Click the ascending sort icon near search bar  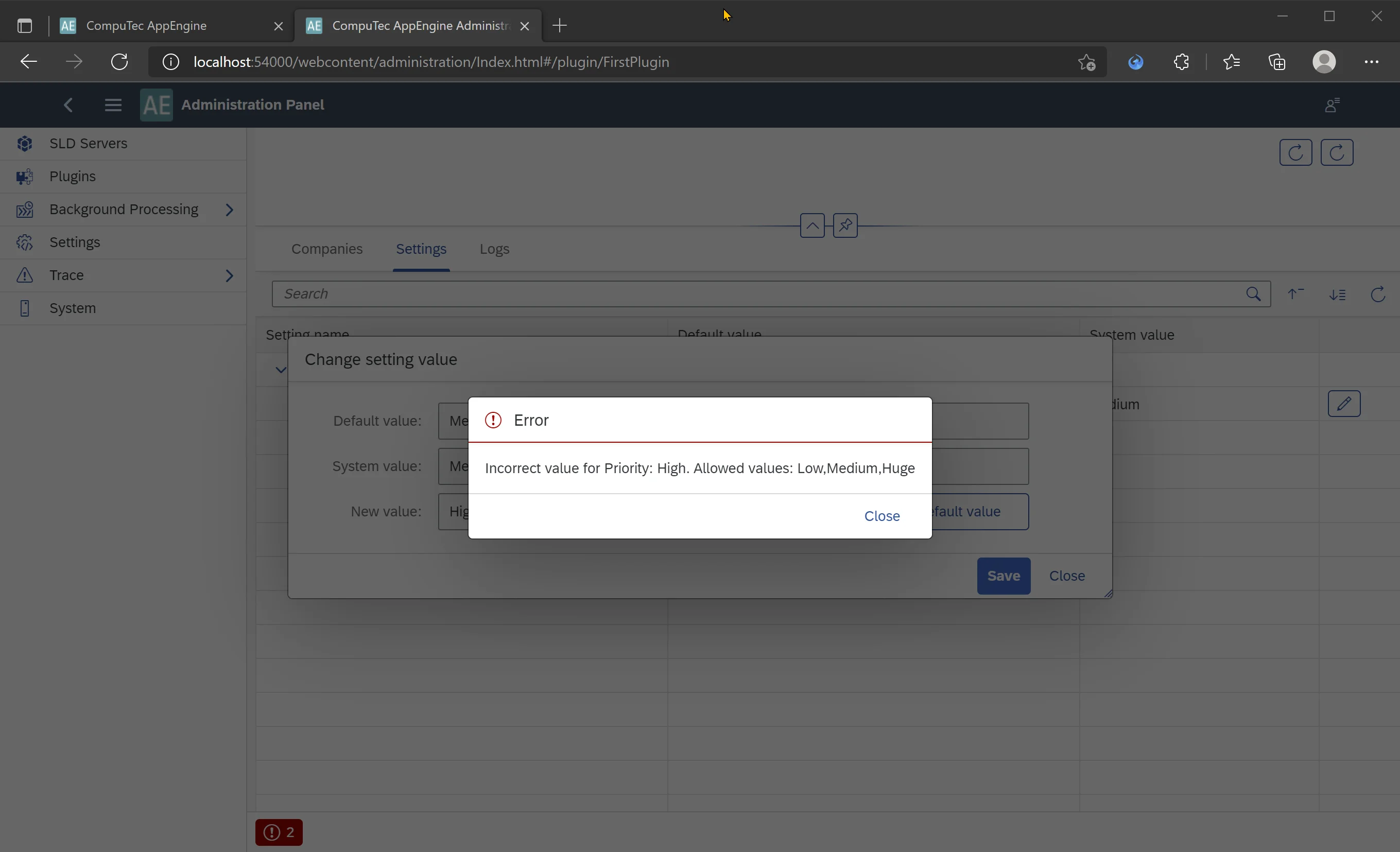pos(1296,294)
